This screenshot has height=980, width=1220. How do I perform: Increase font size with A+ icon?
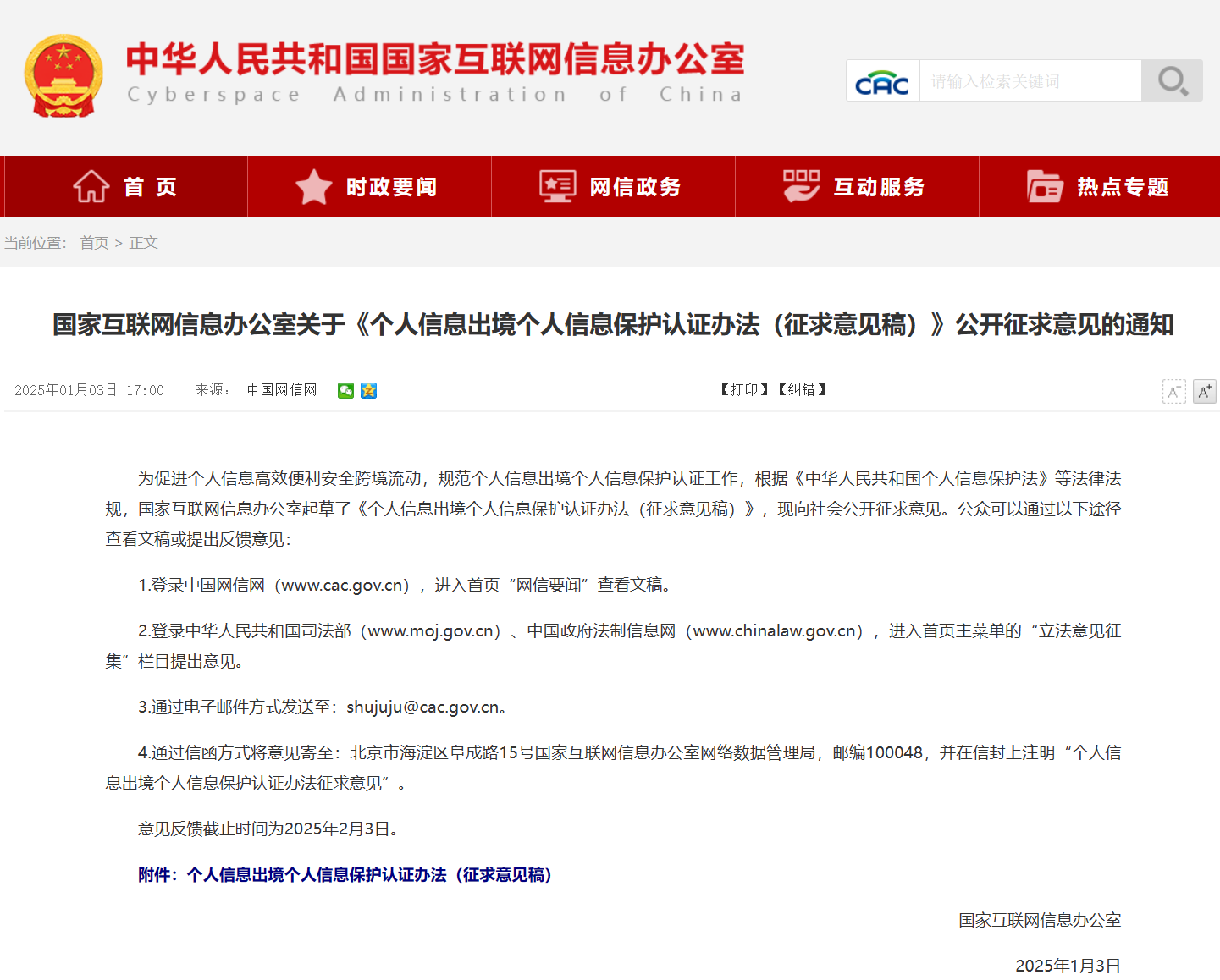click(1204, 391)
